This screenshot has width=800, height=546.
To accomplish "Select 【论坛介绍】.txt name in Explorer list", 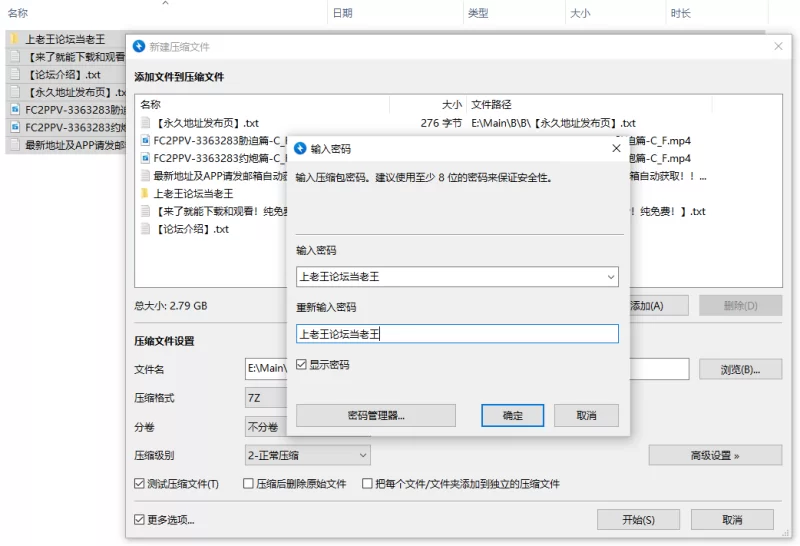I will point(63,75).
